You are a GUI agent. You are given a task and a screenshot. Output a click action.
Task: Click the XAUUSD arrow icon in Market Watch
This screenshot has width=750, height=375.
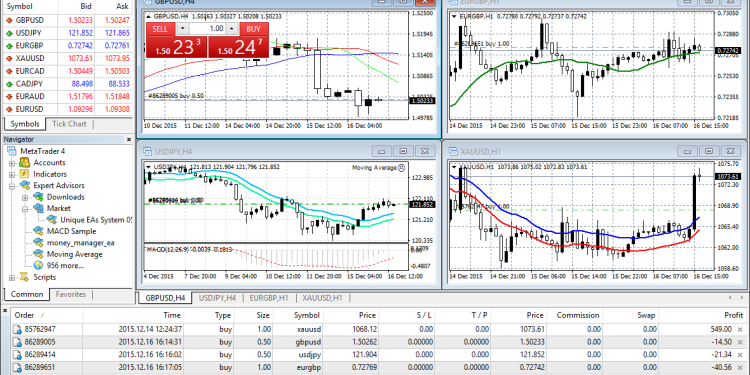9,58
